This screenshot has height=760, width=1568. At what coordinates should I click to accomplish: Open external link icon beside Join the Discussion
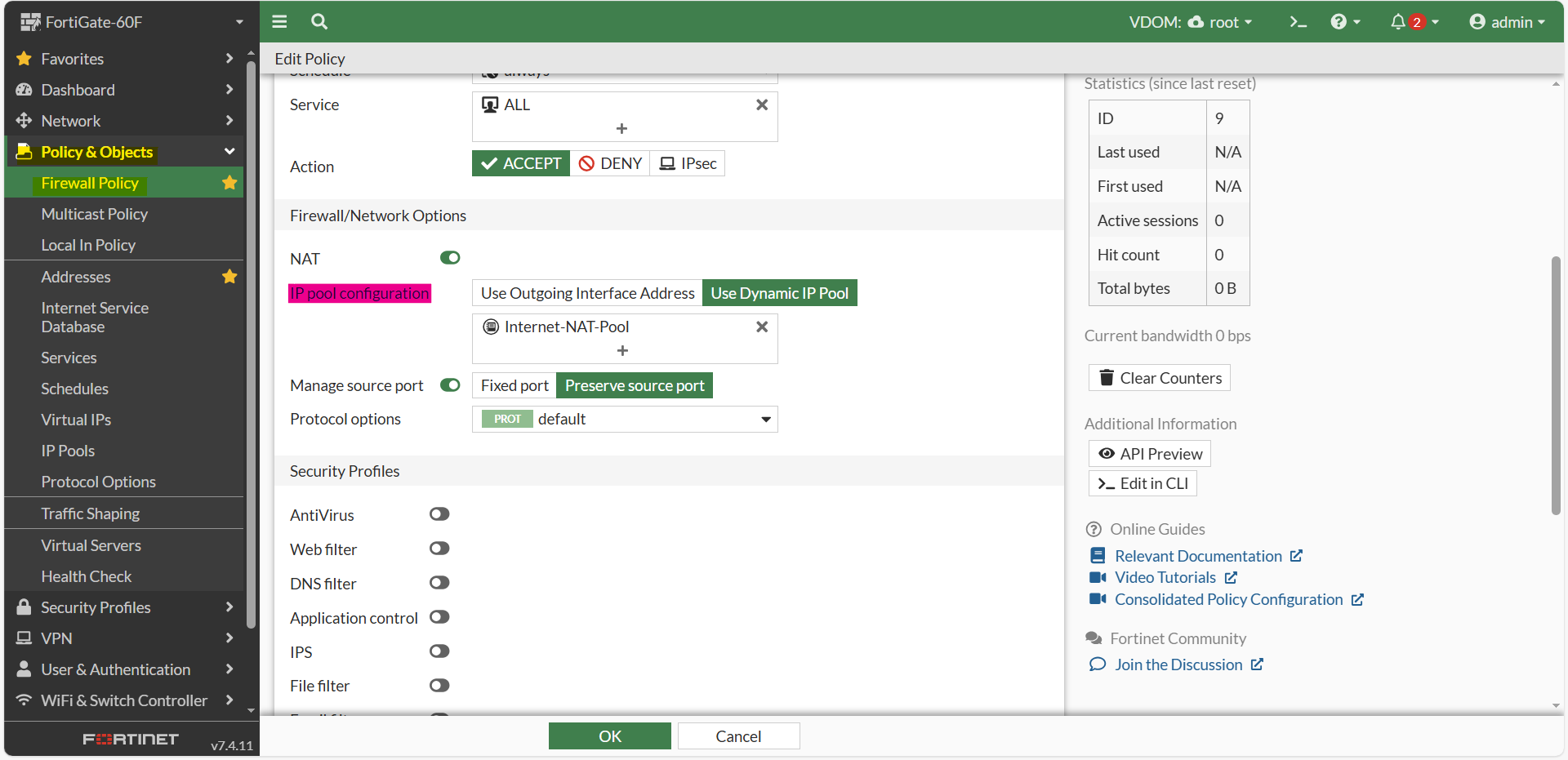click(1257, 664)
